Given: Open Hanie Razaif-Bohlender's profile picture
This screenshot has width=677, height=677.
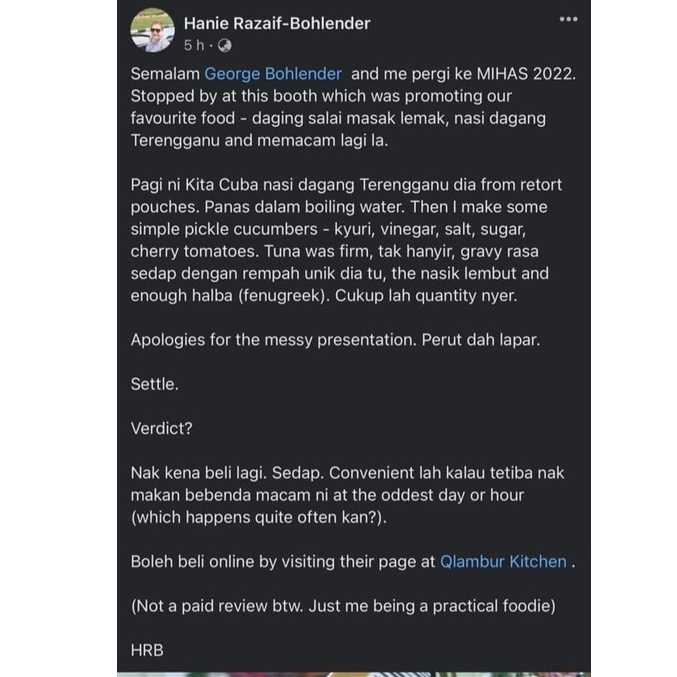Looking at the screenshot, I should (153, 30).
